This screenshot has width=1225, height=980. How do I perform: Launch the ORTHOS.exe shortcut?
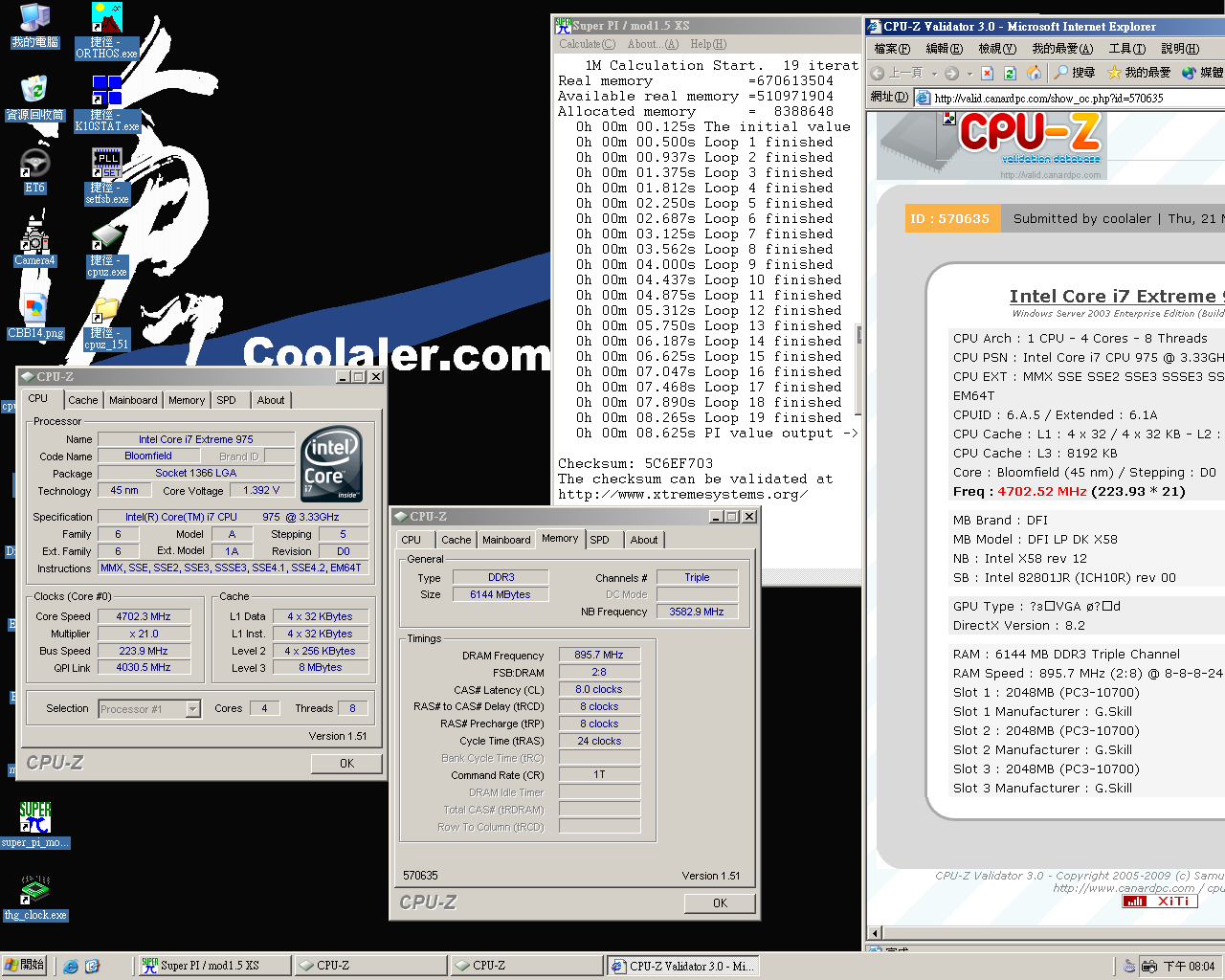(107, 31)
